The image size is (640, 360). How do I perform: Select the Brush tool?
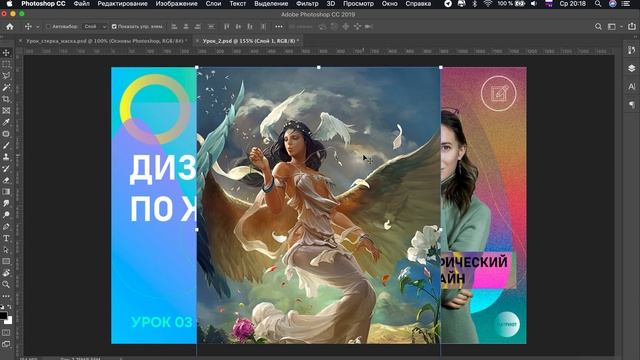click(6, 145)
